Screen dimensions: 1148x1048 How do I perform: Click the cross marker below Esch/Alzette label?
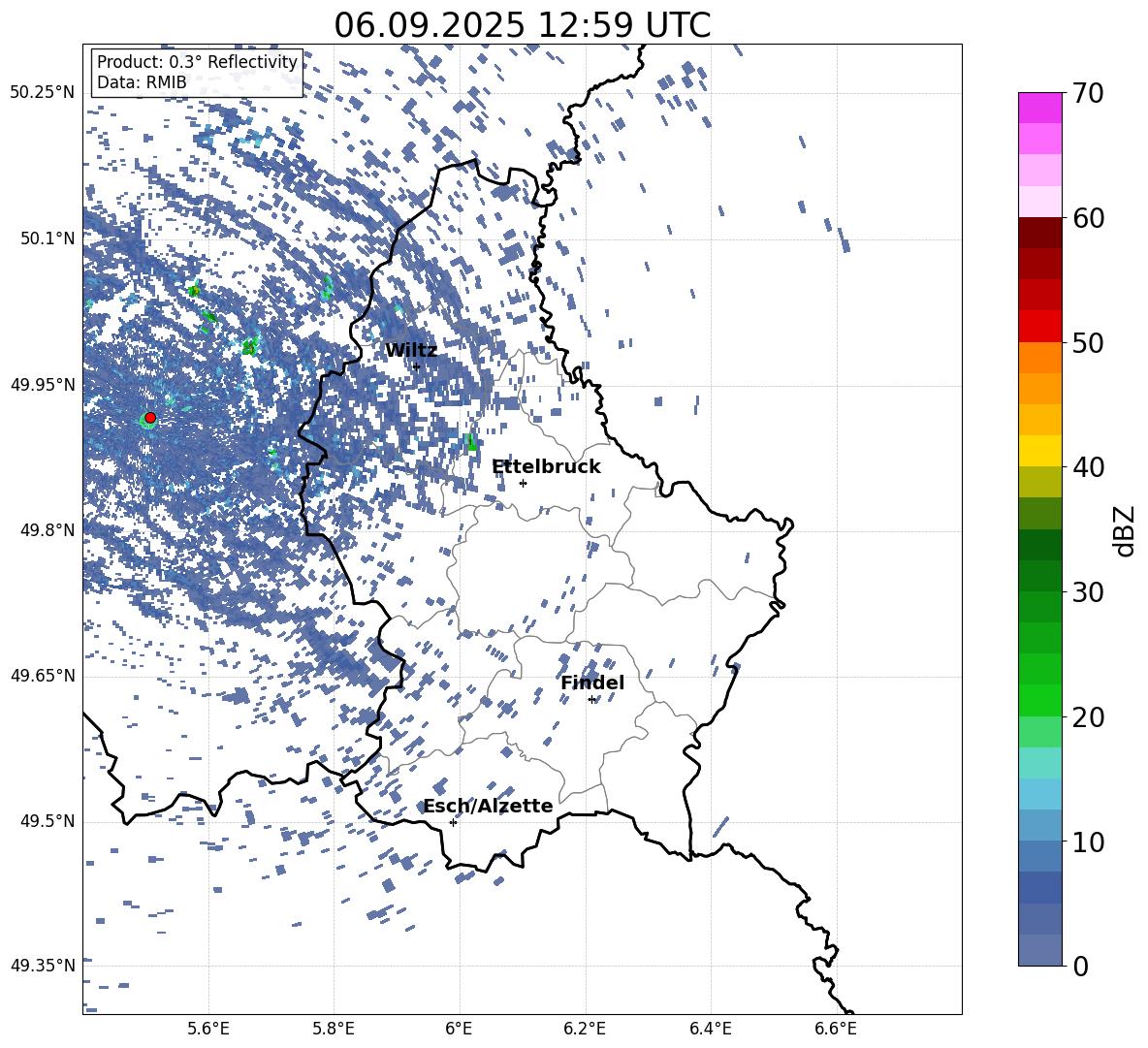point(453,822)
